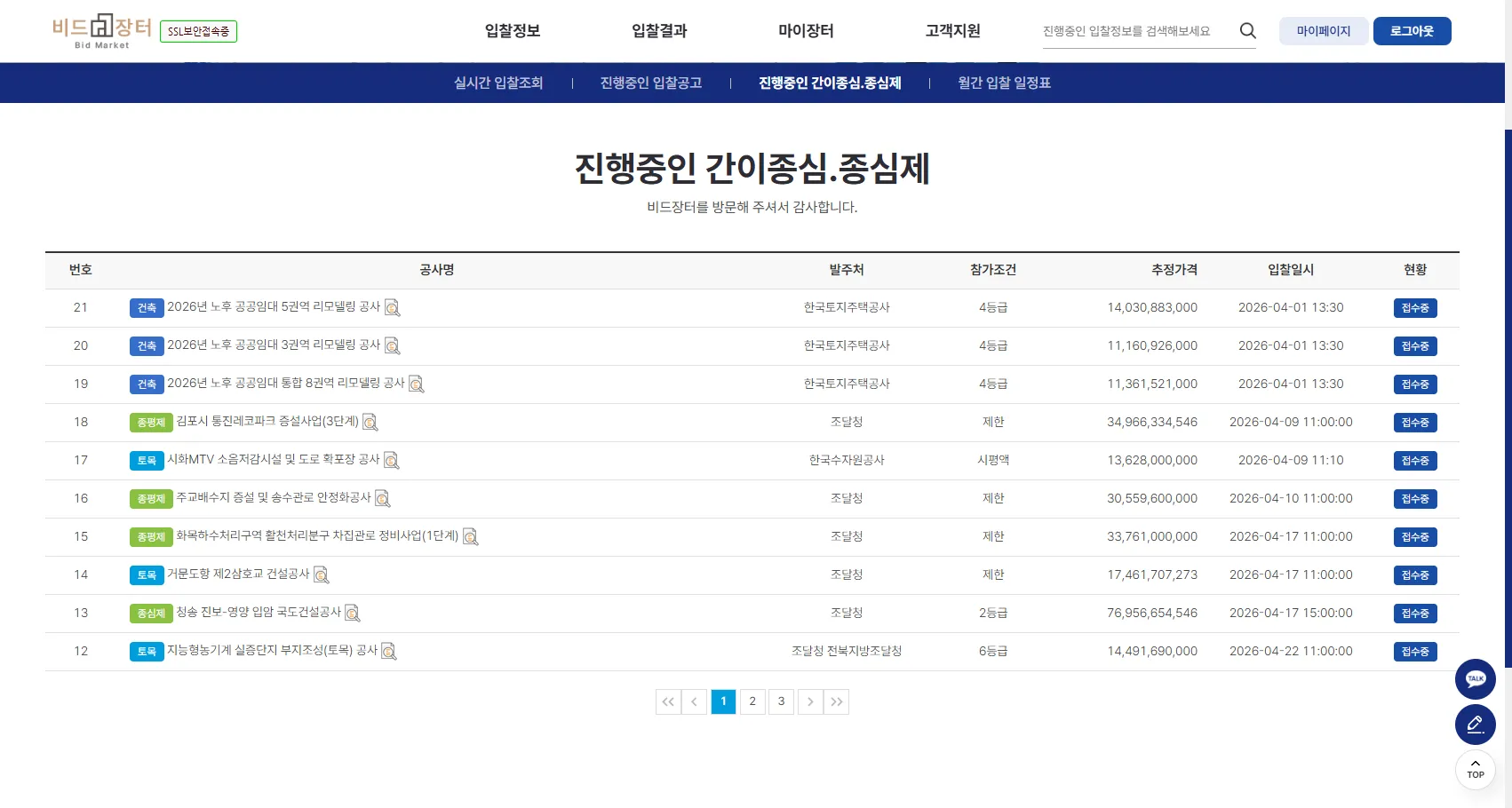Click 건축 tag on row 19
The height and width of the screenshot is (808, 1512).
coord(147,384)
